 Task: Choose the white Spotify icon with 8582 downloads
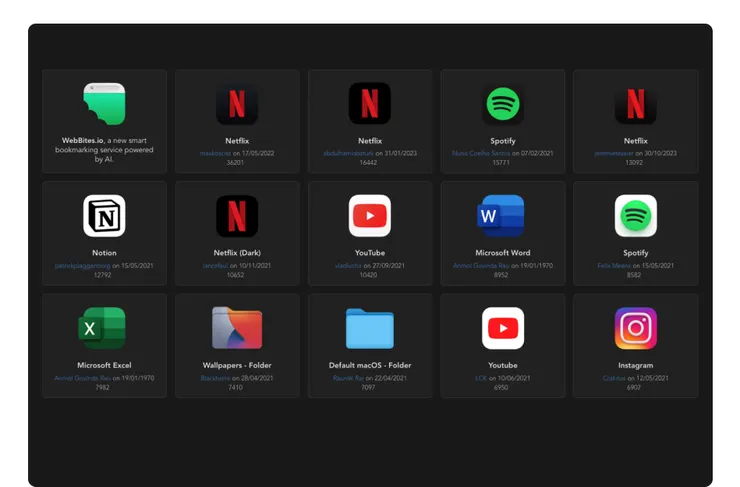(x=635, y=216)
